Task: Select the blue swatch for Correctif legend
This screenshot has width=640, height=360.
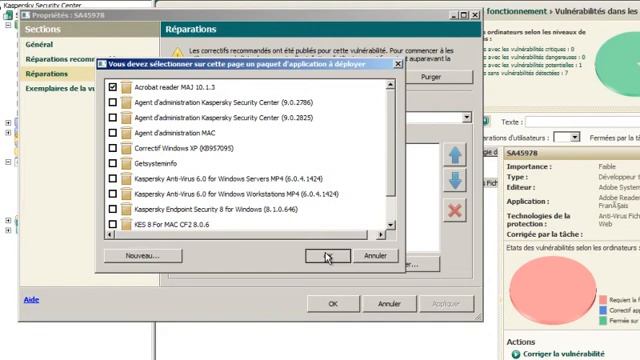Action: coord(603,311)
